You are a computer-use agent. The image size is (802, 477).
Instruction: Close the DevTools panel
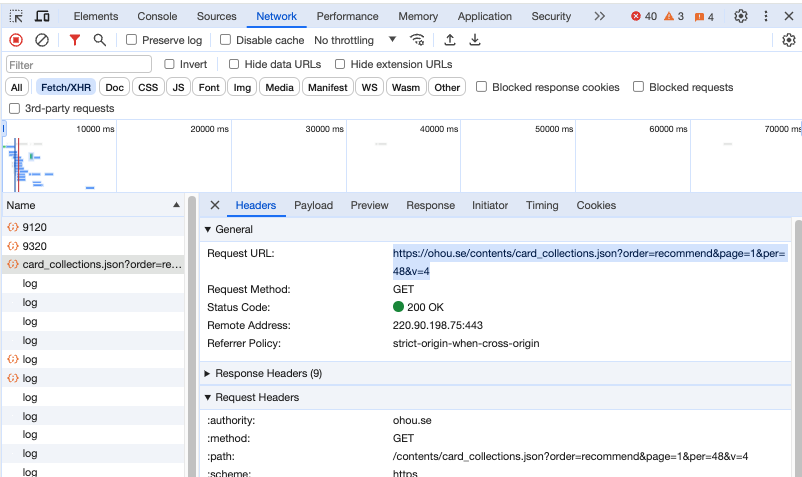(789, 16)
